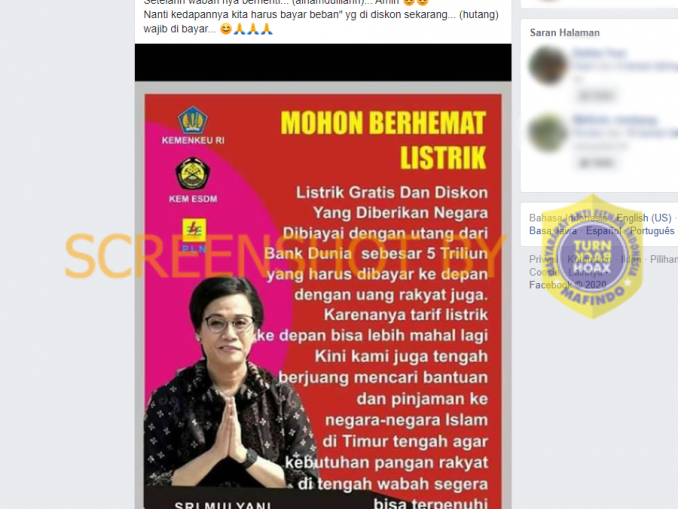Click the Turn Back Hoax Mafindo badge
This screenshot has height=509, width=678.
[x=592, y=256]
